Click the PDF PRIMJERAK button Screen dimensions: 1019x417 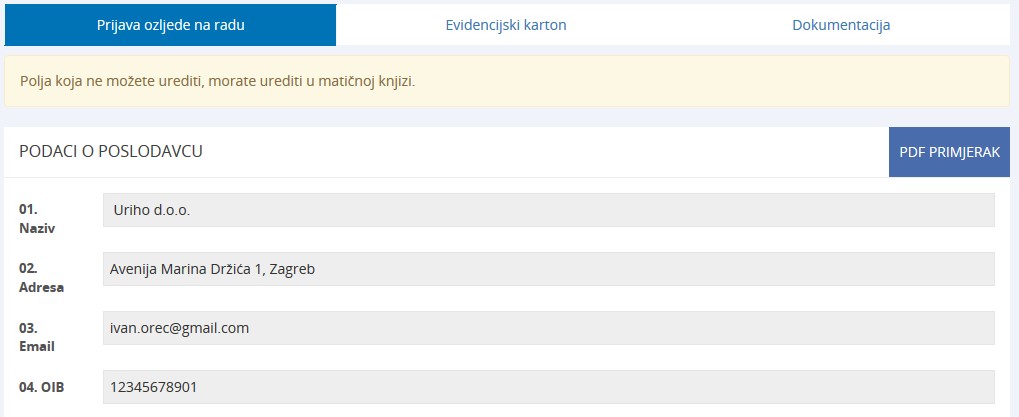pyautogui.click(x=949, y=152)
